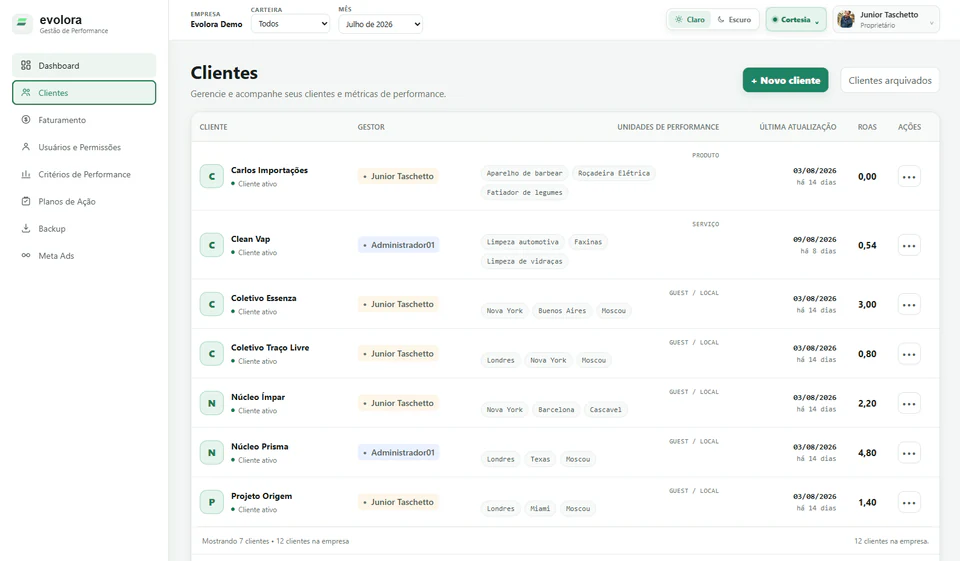This screenshot has height=561, width=960.
Task: Click the Faxinas tag
Action: point(588,242)
